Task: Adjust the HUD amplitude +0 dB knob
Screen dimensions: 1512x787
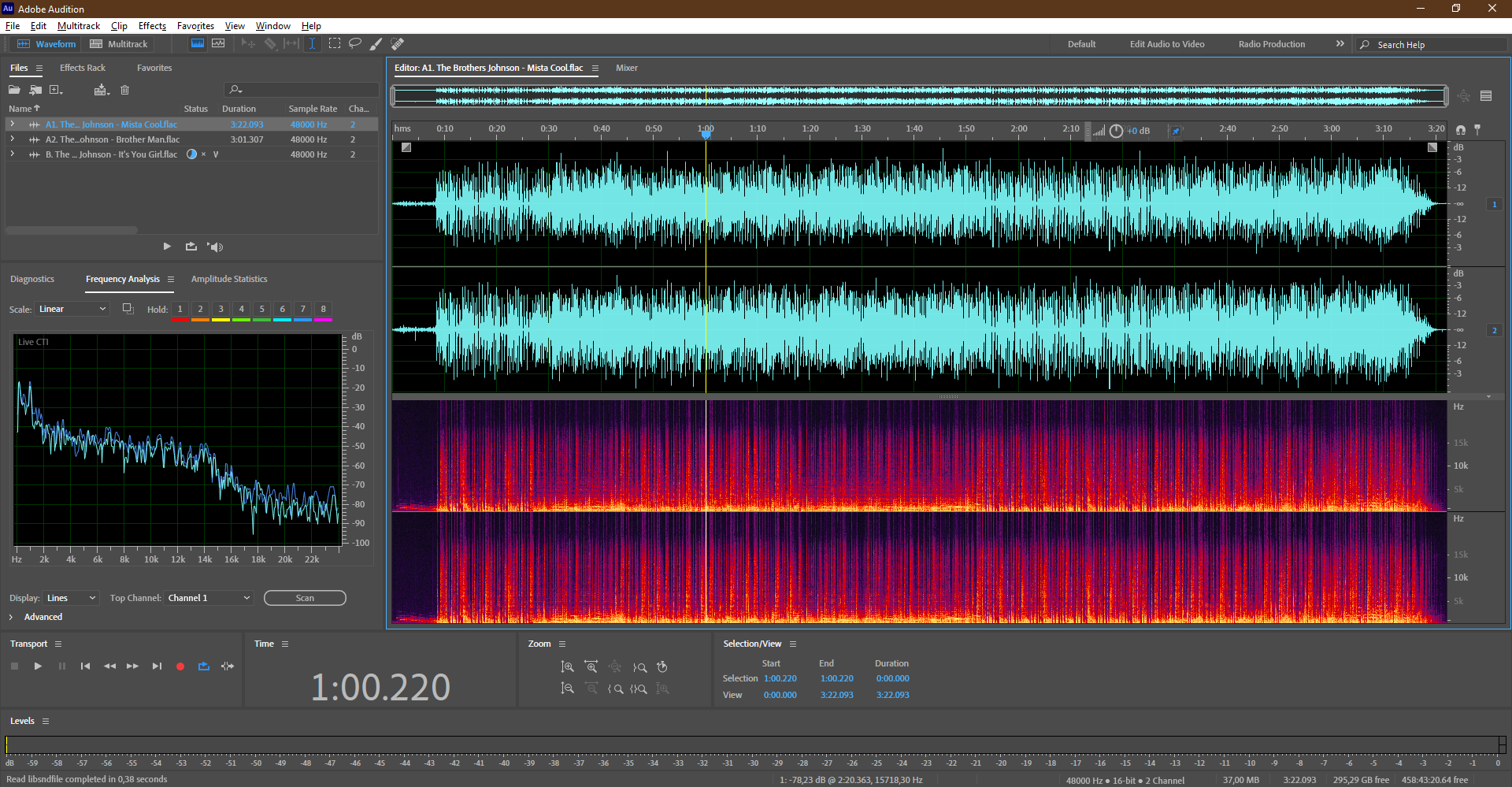Action: point(1116,131)
